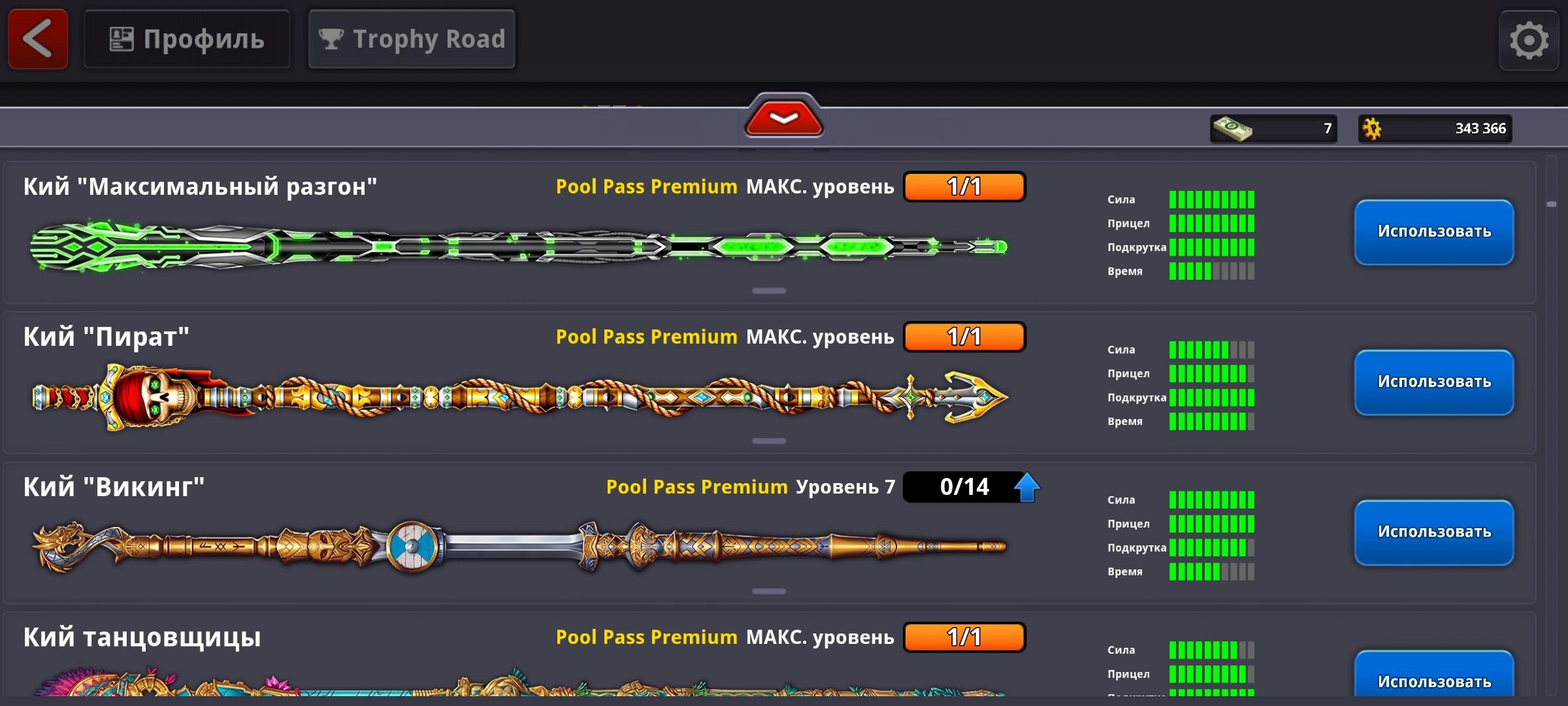1568x706 pixels.
Task: Tap the gold coins balance icon
Action: [x=1372, y=129]
